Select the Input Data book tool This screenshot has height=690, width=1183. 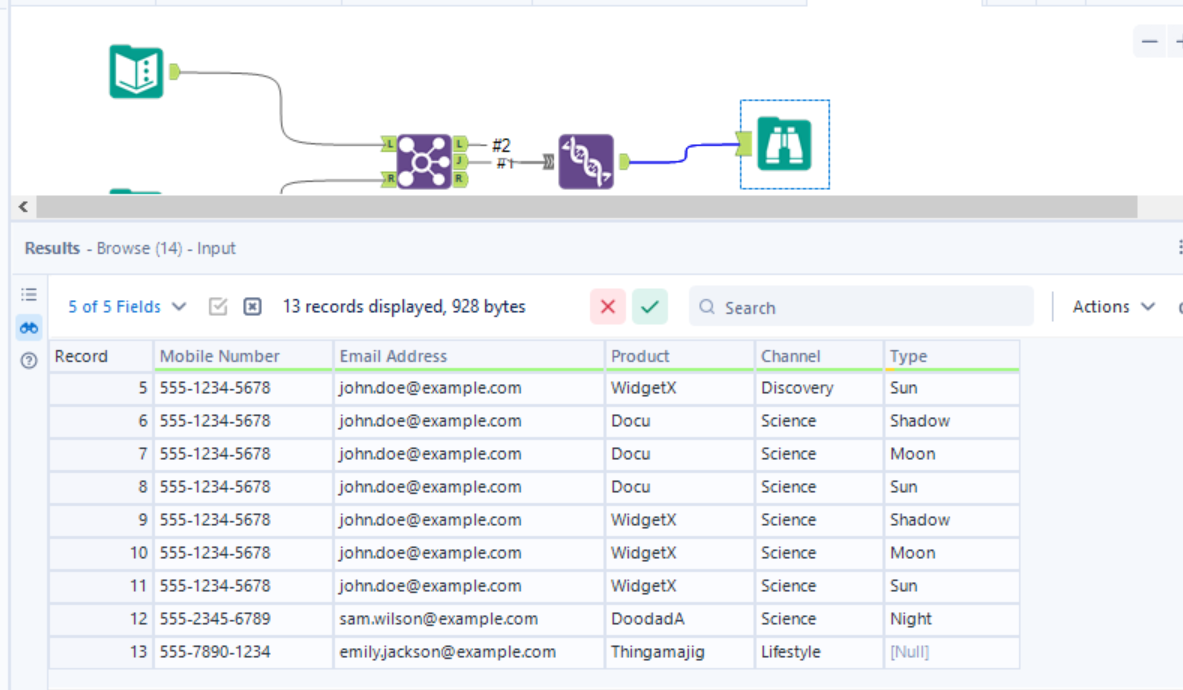coord(136,71)
